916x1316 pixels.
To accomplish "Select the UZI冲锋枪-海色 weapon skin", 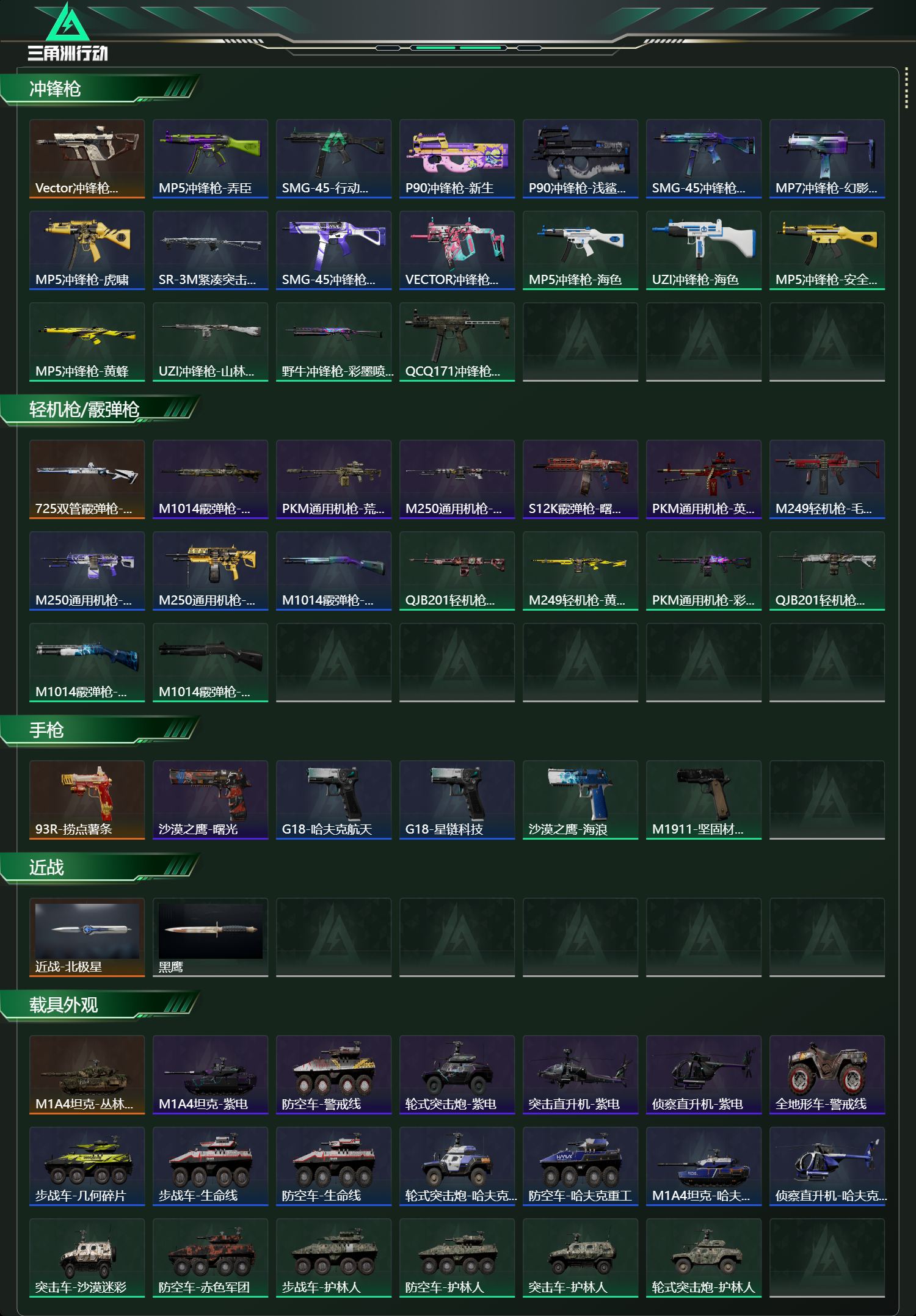I will [x=703, y=250].
